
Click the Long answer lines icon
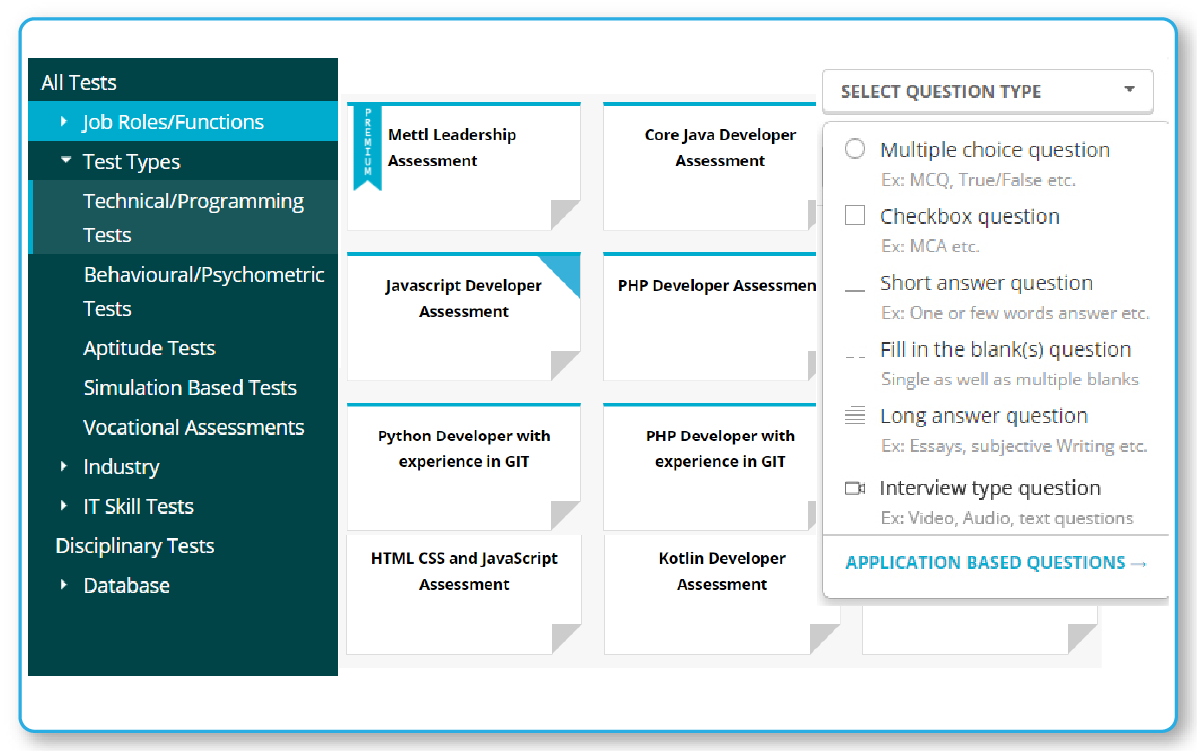pos(855,416)
